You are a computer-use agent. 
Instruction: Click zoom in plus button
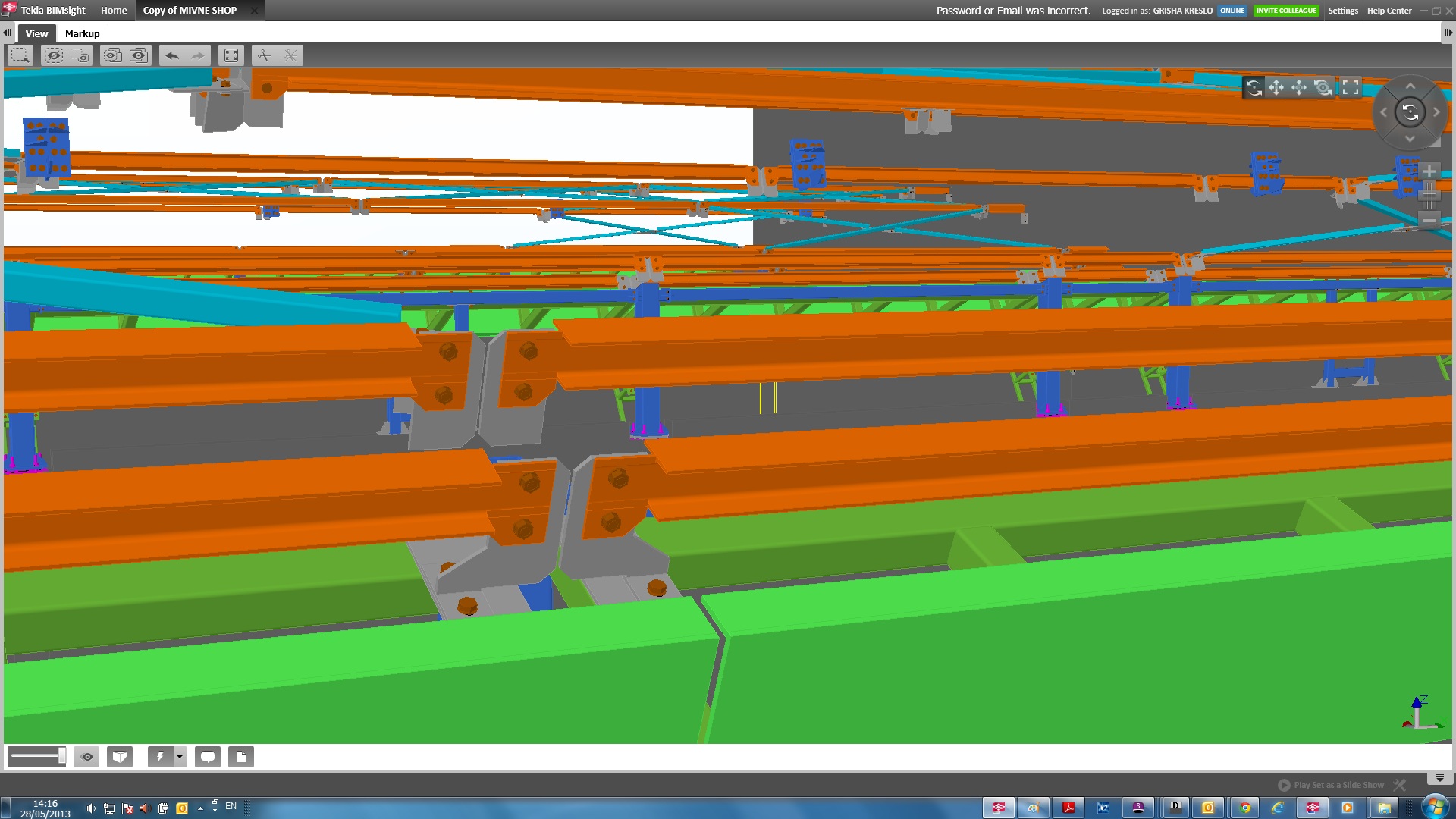coord(1429,171)
